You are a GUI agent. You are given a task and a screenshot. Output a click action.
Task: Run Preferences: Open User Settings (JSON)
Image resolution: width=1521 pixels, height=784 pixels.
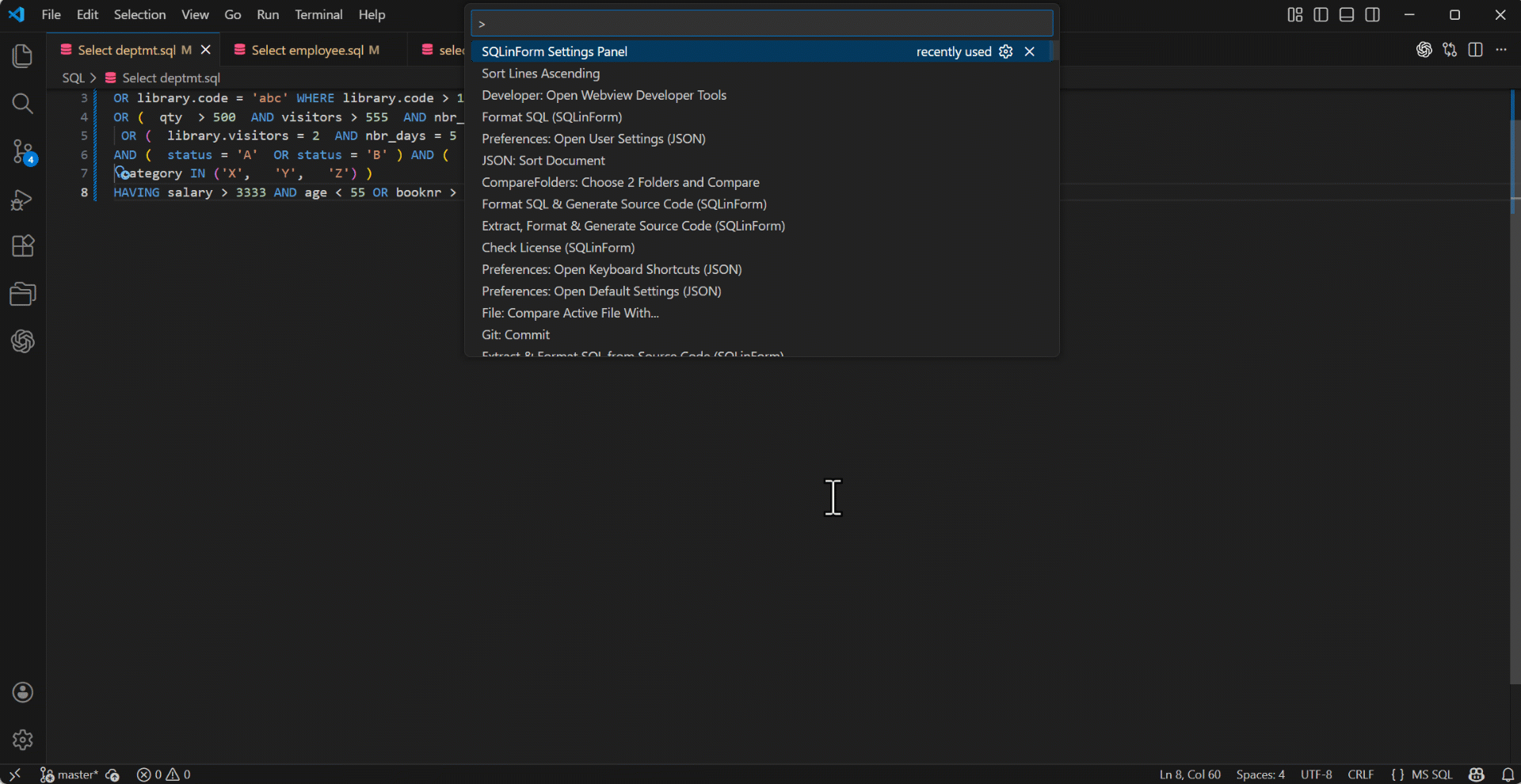pos(762,139)
